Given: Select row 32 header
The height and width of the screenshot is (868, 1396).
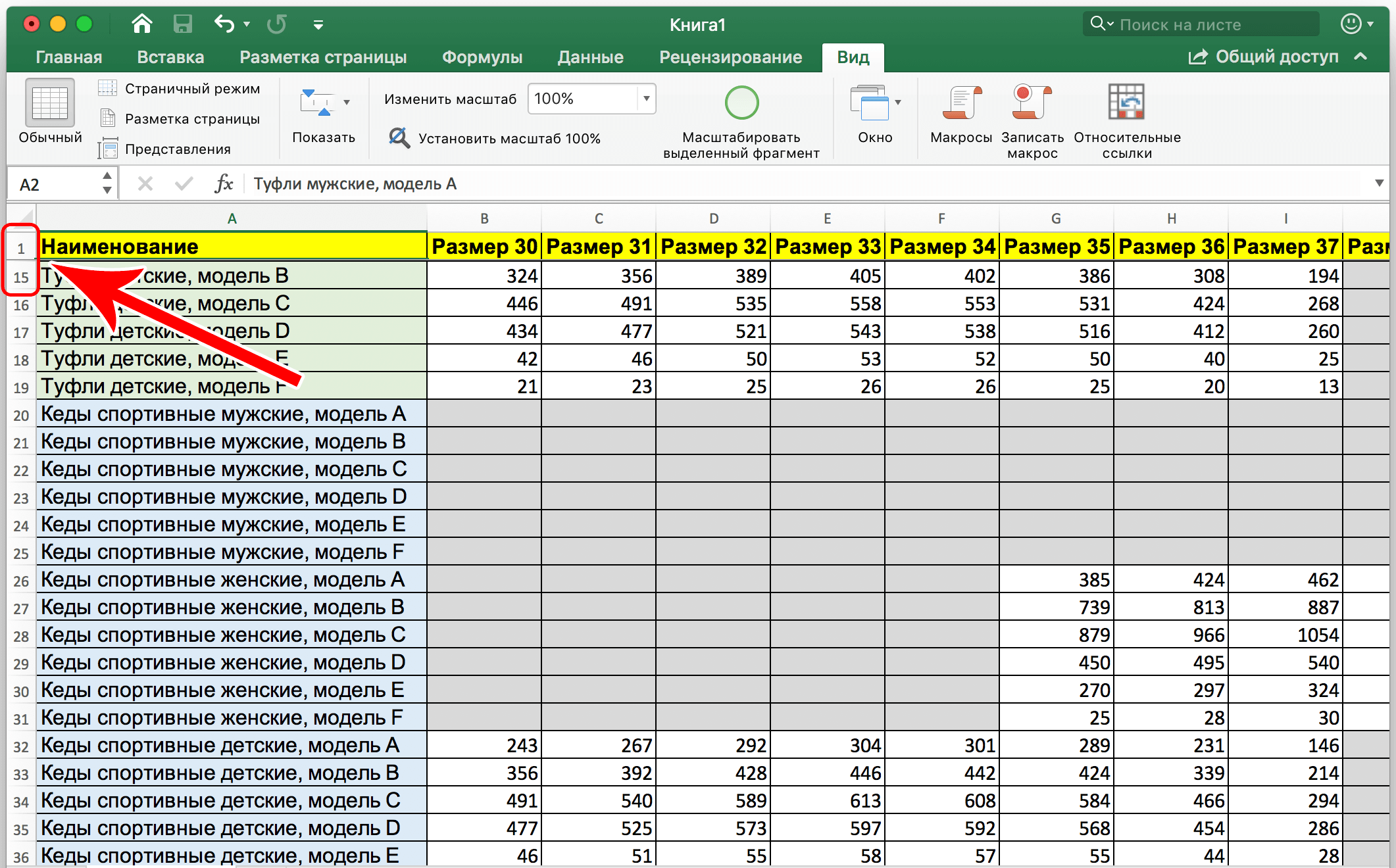Looking at the screenshot, I should [x=21, y=746].
